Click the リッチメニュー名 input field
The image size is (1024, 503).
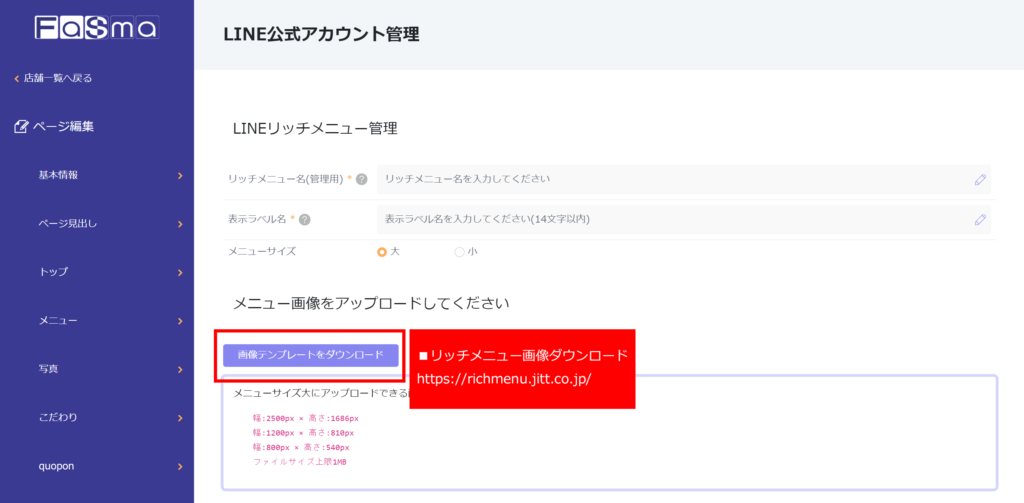point(670,179)
